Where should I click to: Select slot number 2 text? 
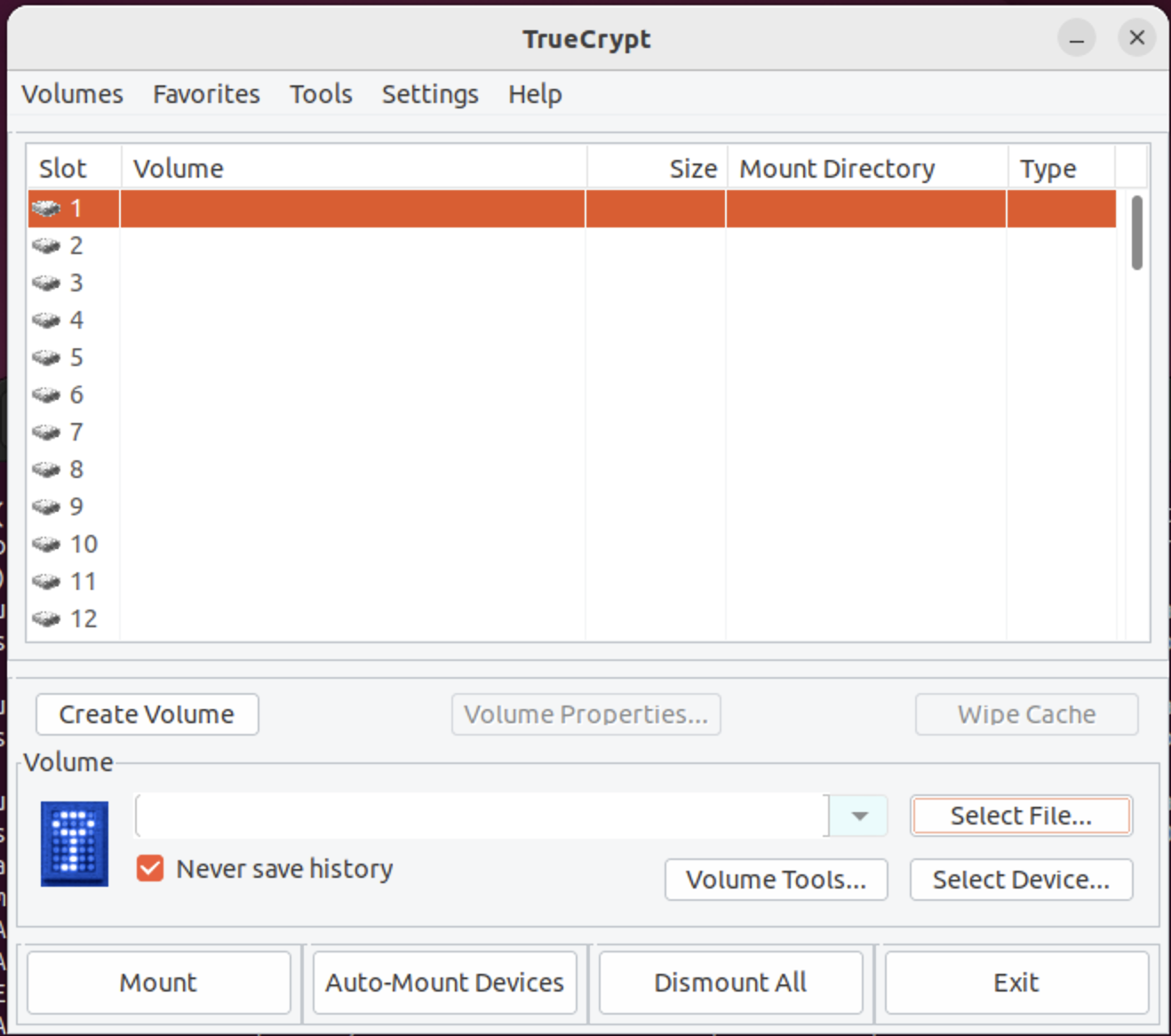click(76, 246)
